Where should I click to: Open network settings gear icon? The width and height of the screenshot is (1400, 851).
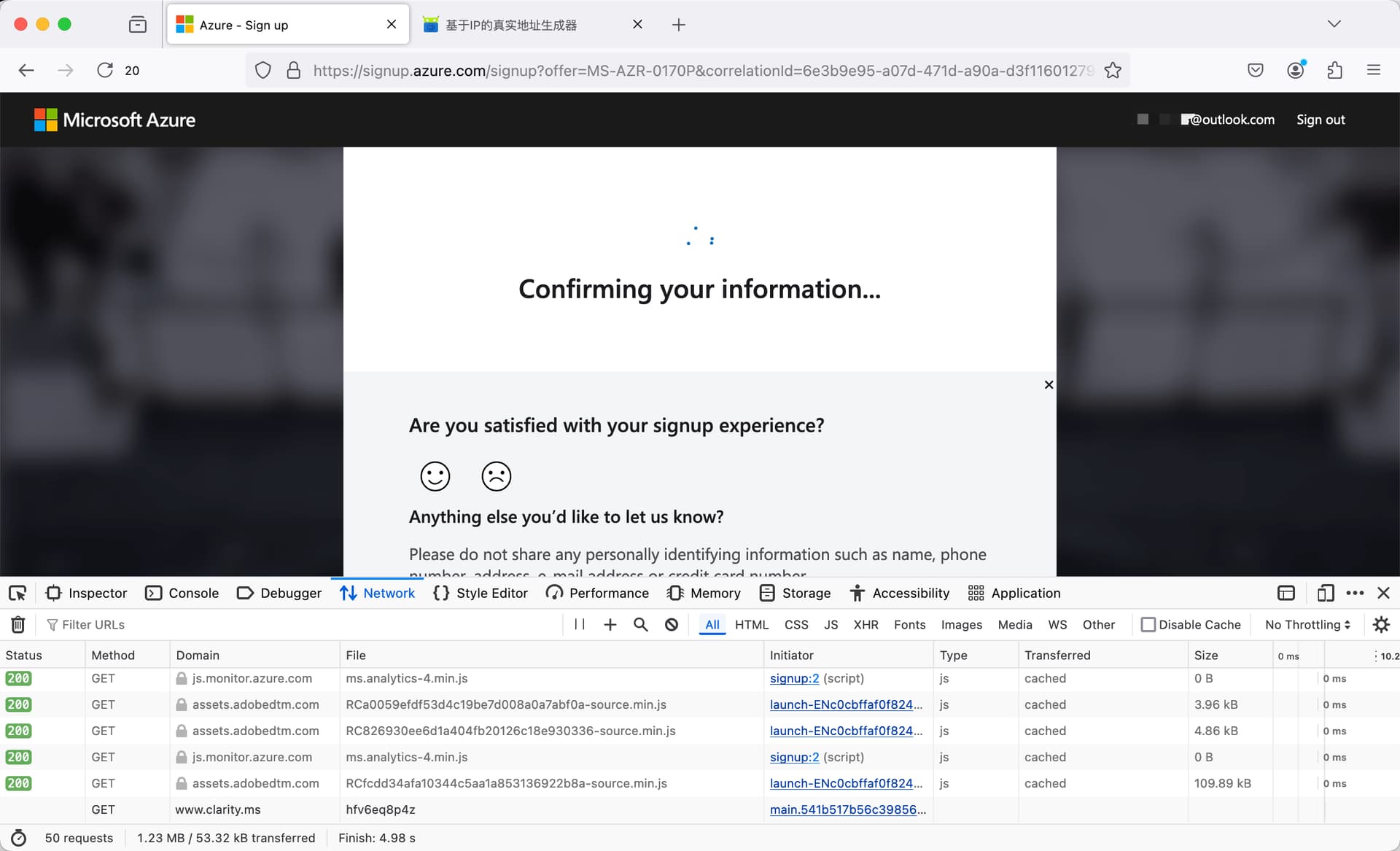coord(1381,624)
